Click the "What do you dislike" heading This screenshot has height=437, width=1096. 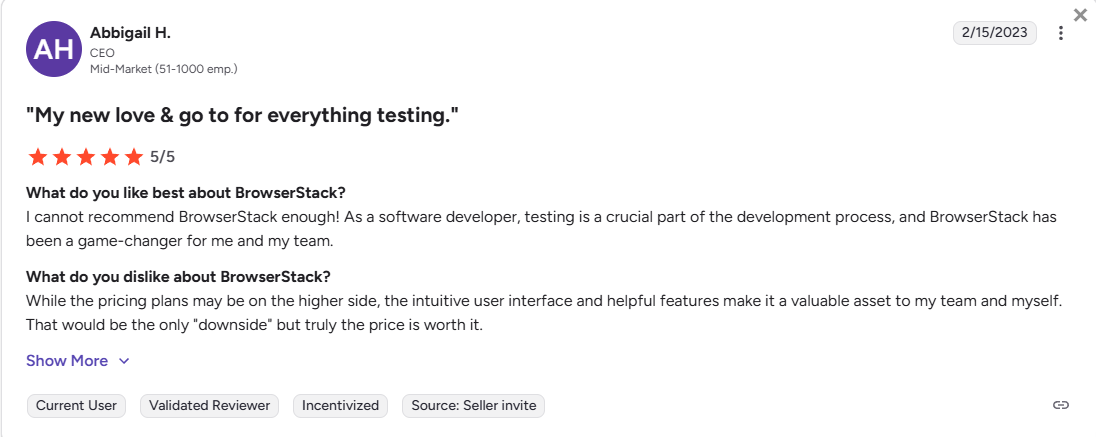pyautogui.click(x=178, y=276)
